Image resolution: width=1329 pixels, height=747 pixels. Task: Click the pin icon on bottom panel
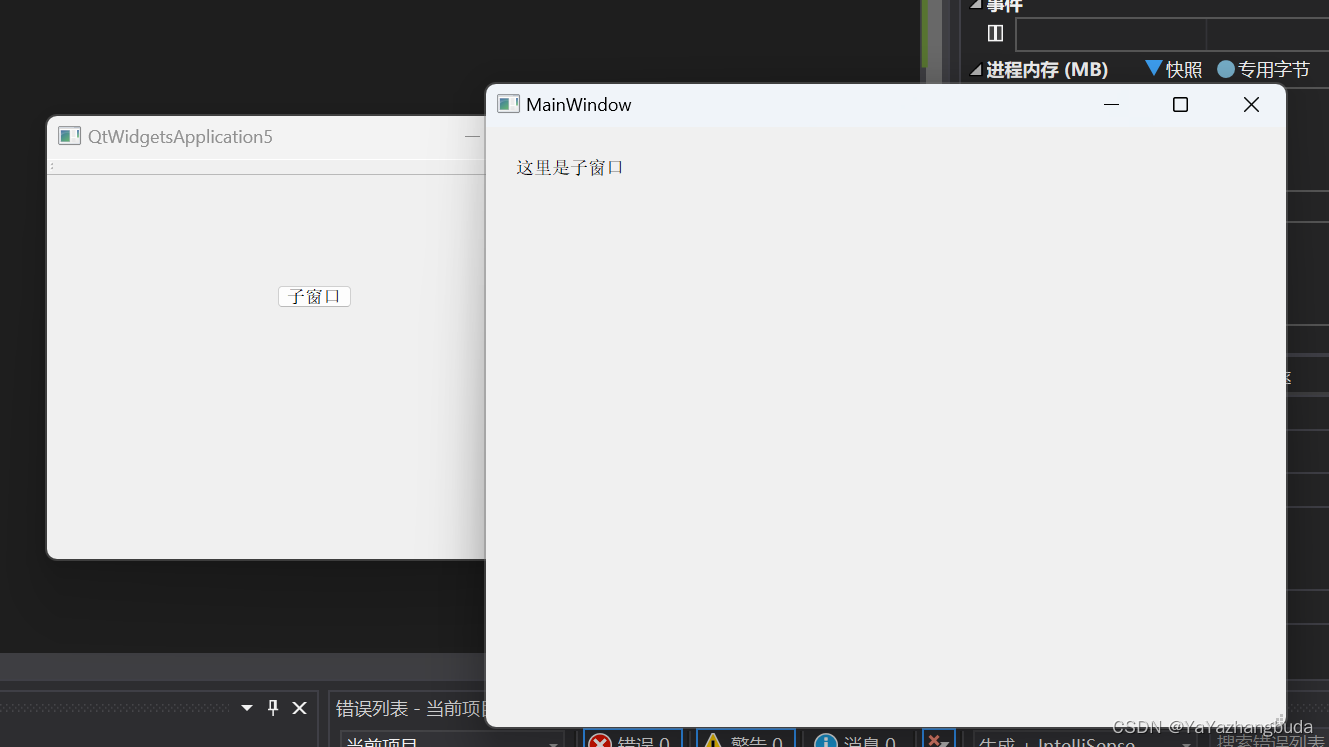point(272,708)
